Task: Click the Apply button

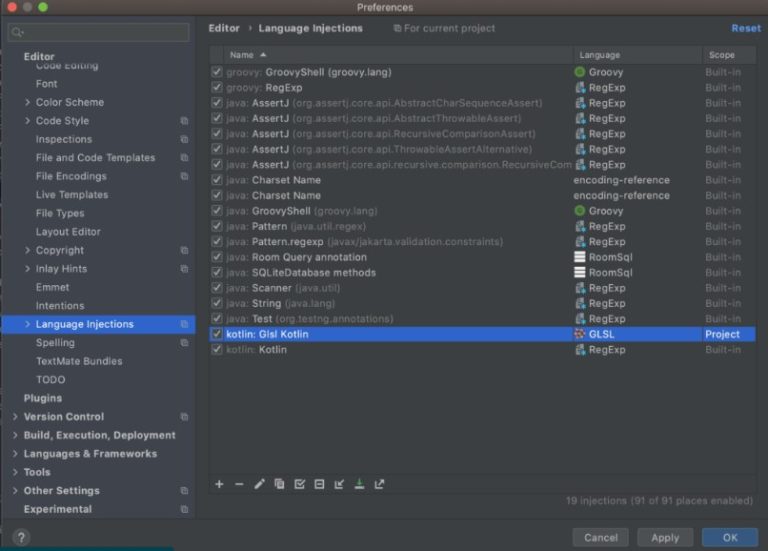Action: coord(665,537)
